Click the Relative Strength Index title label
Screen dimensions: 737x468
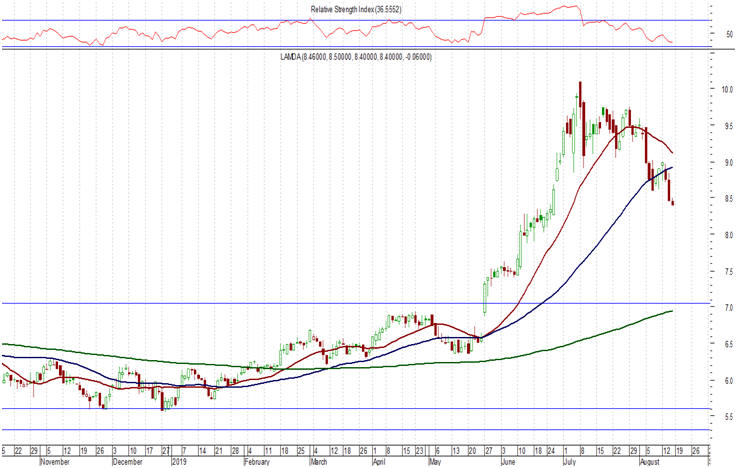362,9
